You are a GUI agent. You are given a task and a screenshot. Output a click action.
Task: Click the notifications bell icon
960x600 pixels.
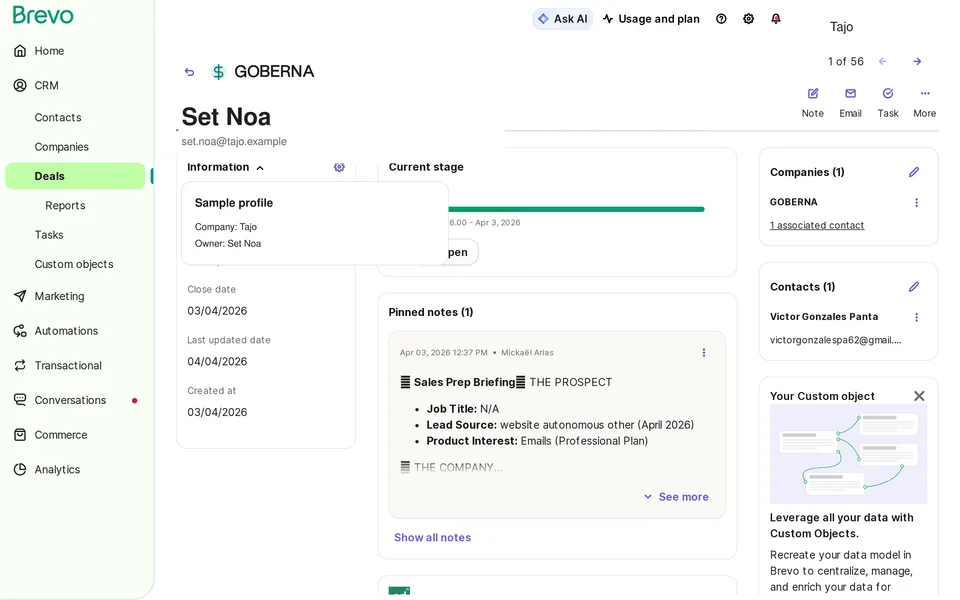point(776,19)
